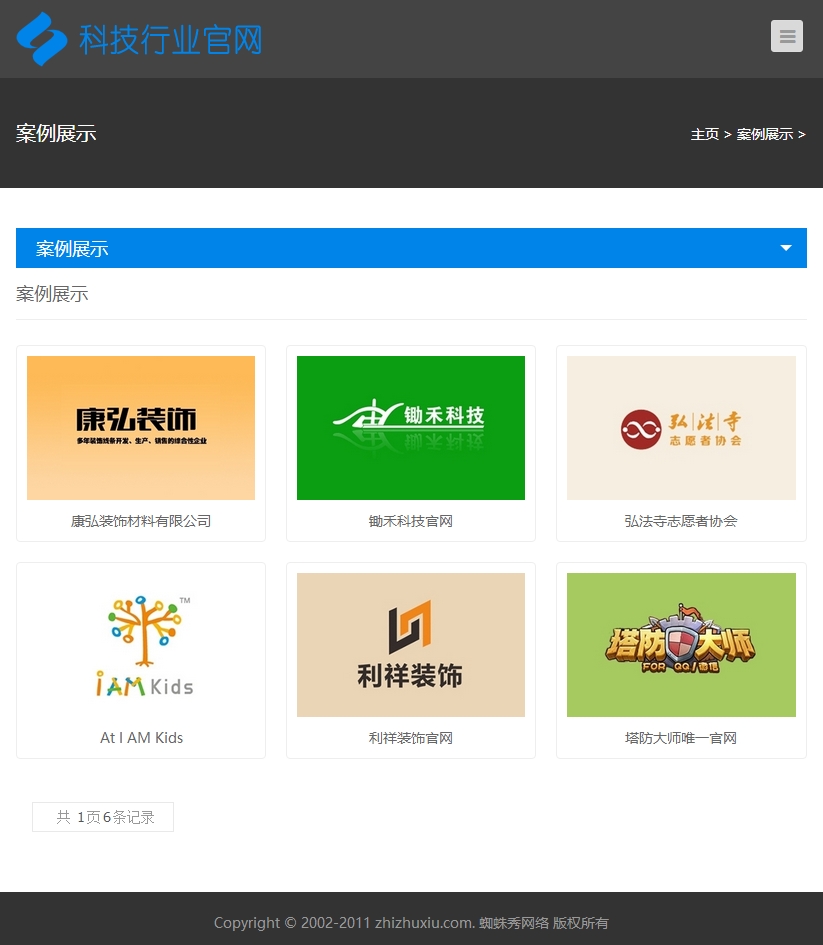This screenshot has height=945, width=823.
Task: Click the blue 案例展示 category bar
Action: click(400, 248)
